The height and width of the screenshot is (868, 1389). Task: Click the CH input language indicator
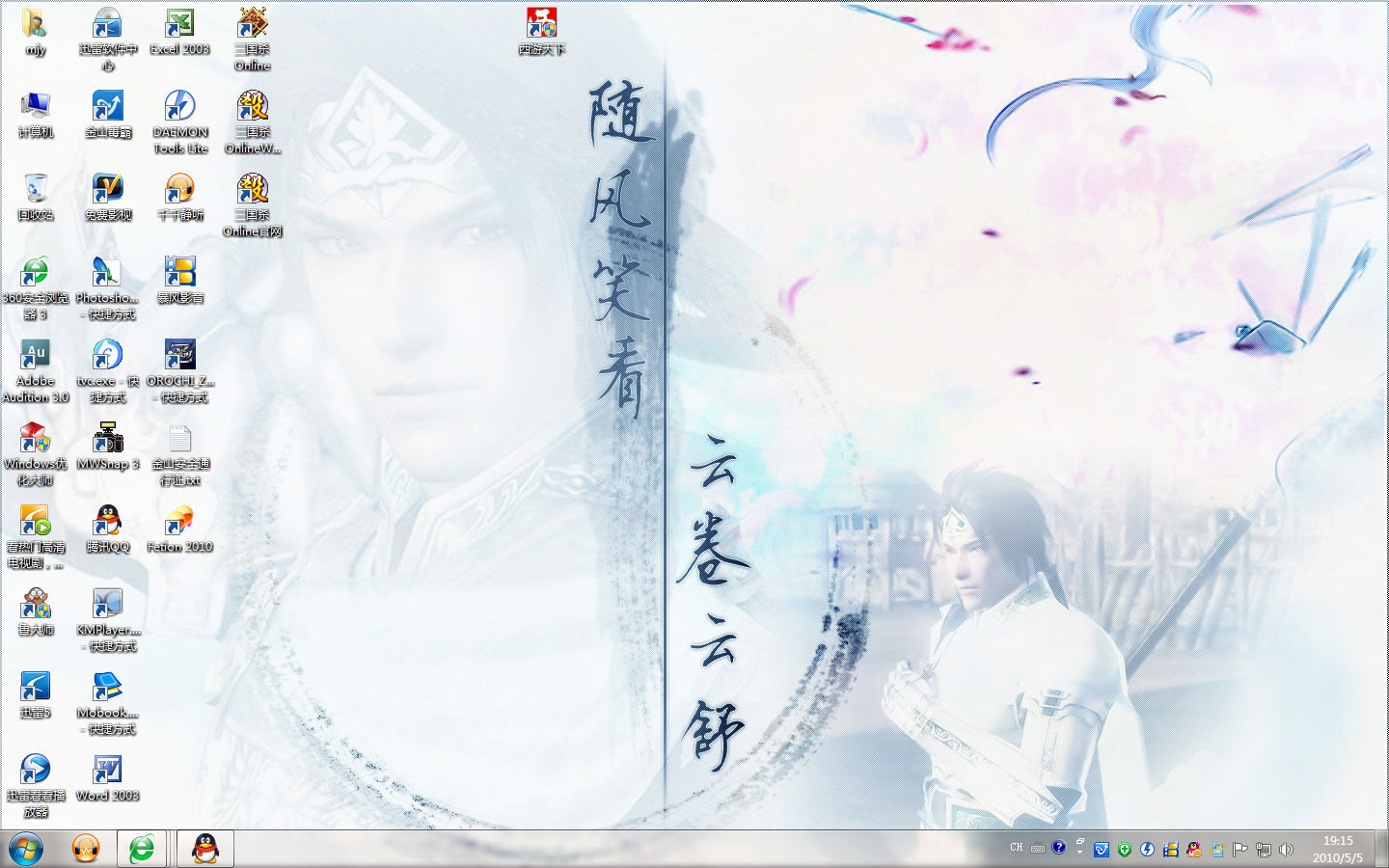point(1017,848)
